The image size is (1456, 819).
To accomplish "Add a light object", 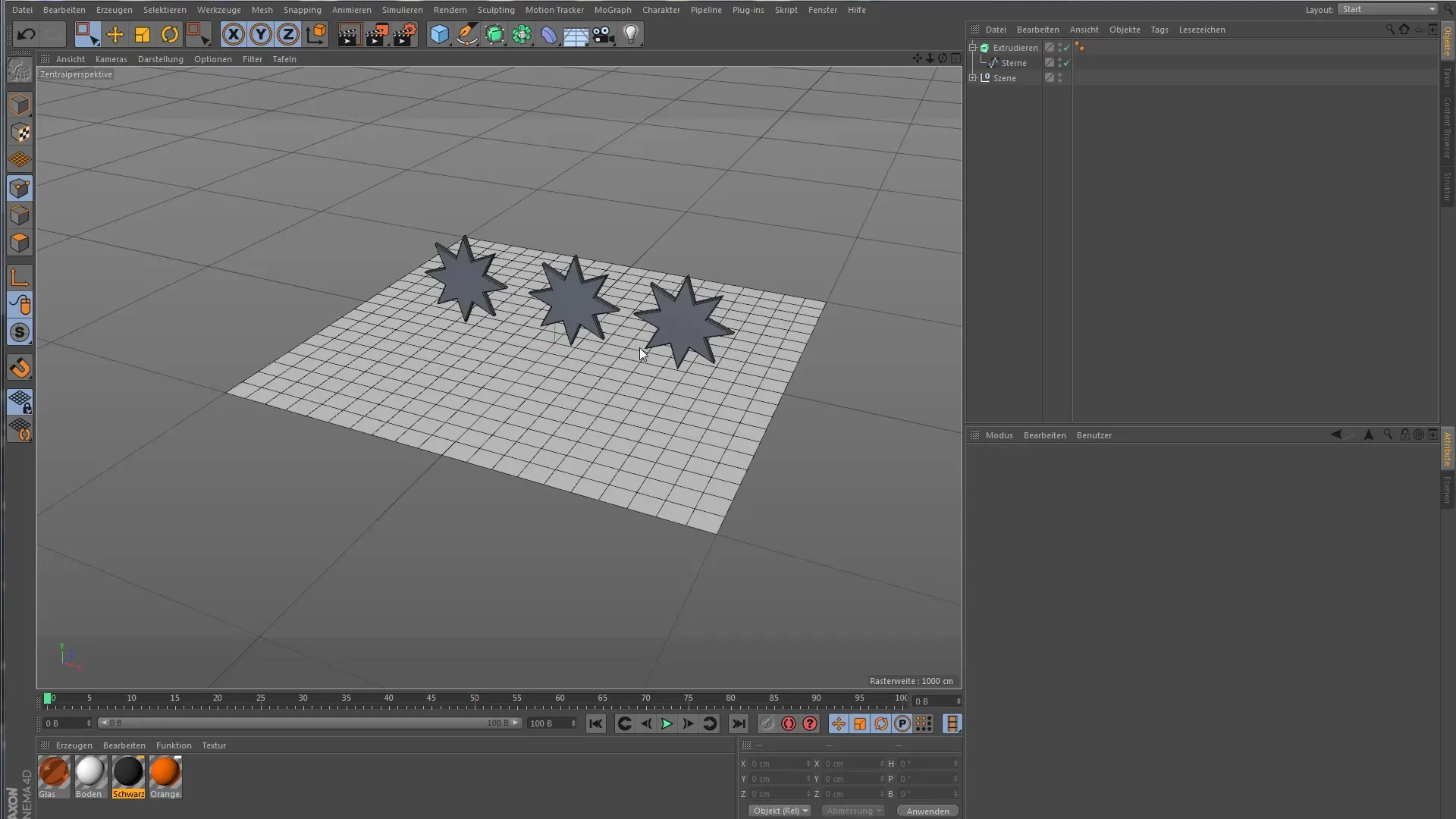I will coord(631,34).
